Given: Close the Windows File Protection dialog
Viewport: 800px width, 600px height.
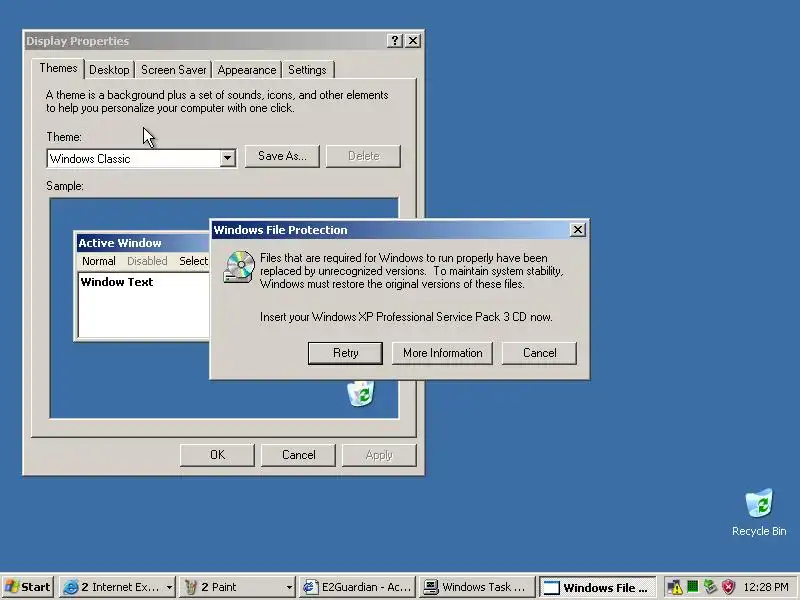Looking at the screenshot, I should pos(577,230).
